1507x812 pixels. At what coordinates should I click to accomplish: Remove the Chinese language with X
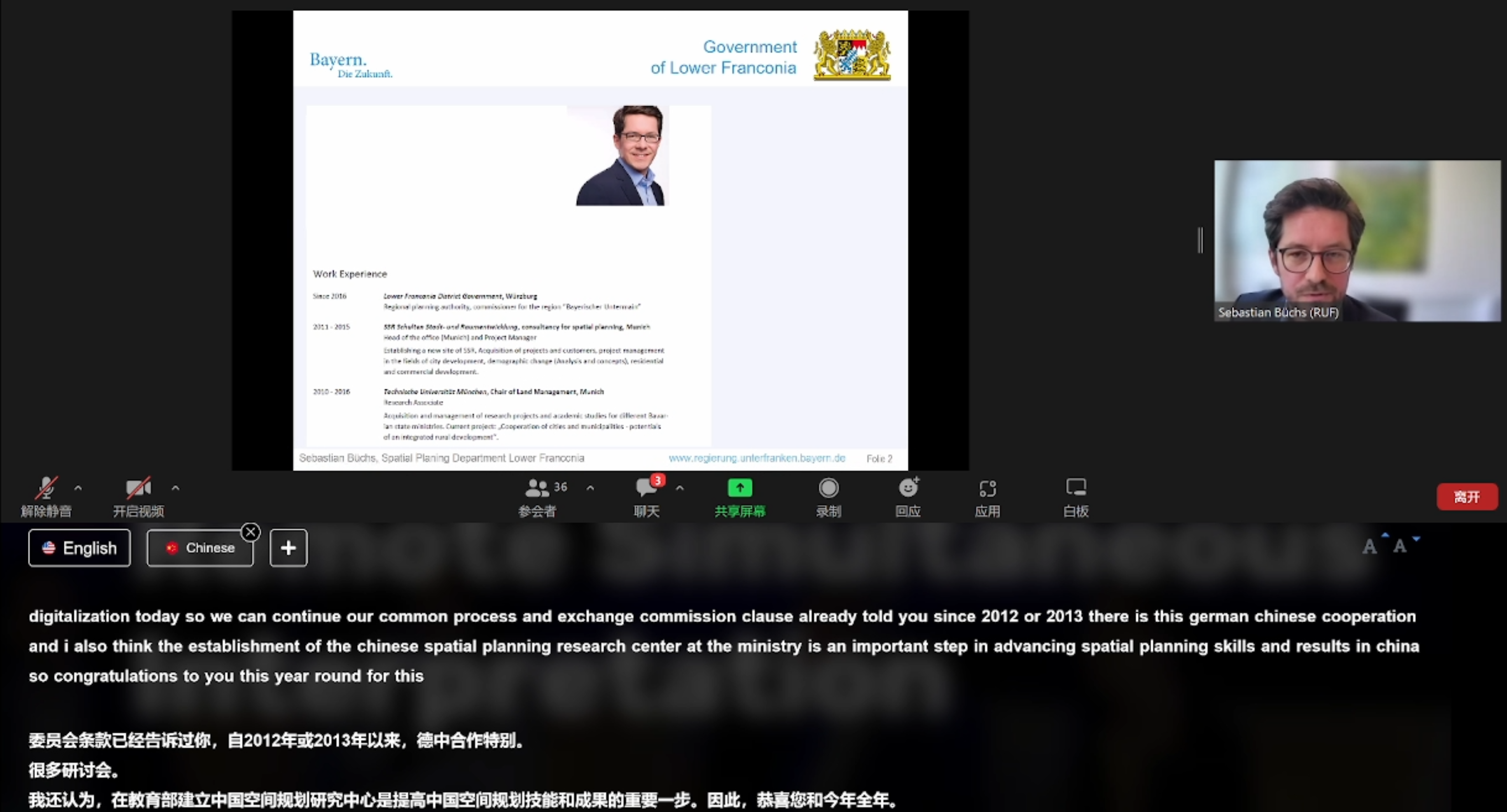251,532
